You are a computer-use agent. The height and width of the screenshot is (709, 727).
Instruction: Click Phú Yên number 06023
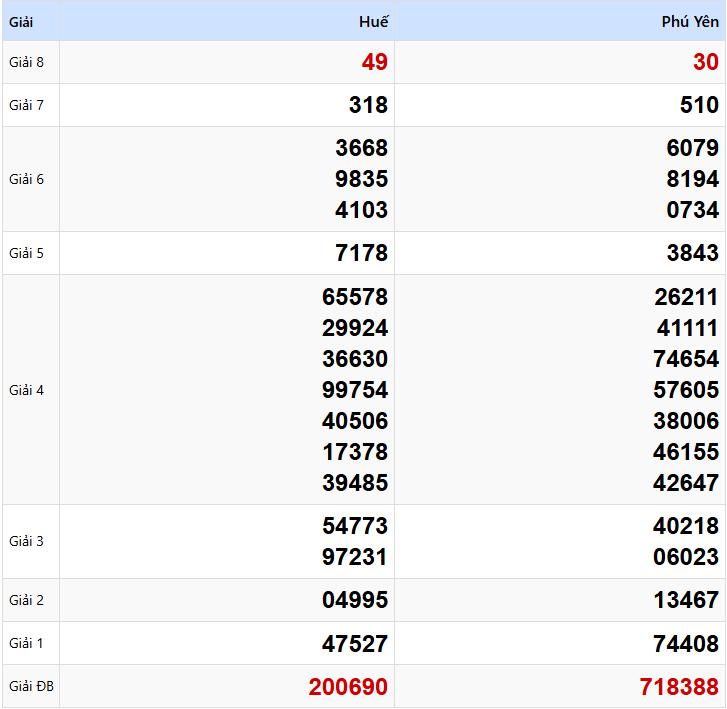click(x=686, y=557)
